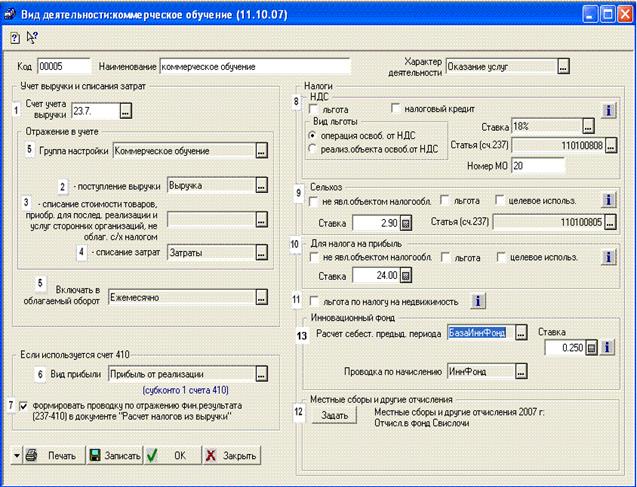Open the НДС info icon
Viewport: 637px width, 487px height.
point(608,110)
